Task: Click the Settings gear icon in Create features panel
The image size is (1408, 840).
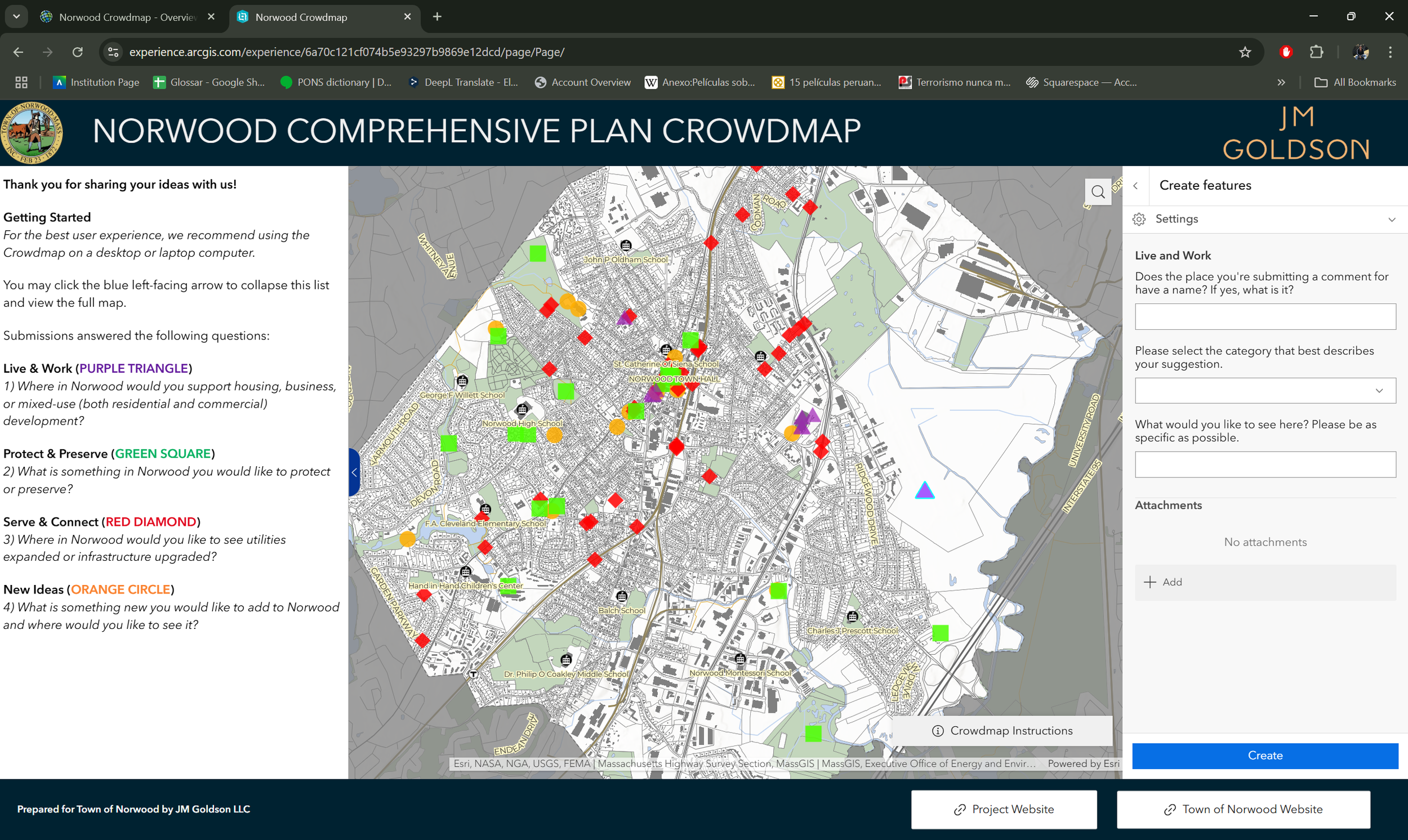Action: 1139,219
